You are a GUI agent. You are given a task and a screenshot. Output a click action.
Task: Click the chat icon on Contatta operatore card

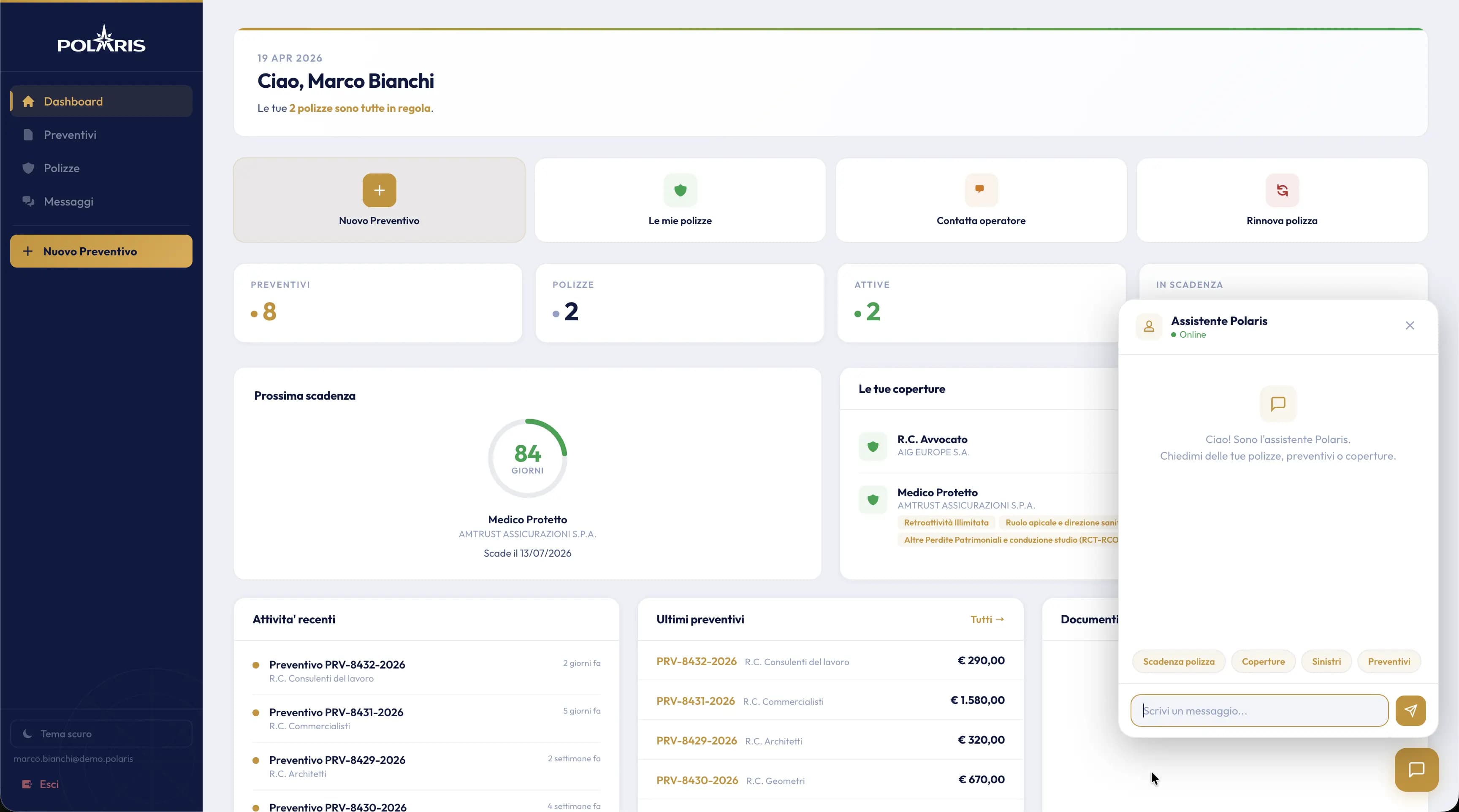[x=980, y=190]
